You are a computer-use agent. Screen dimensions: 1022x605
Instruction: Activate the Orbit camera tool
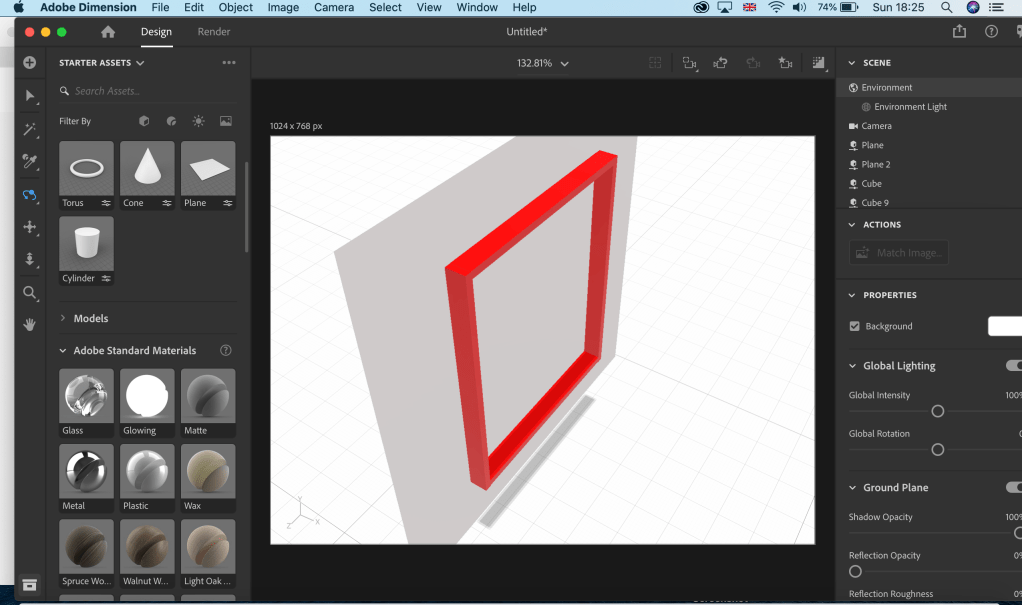point(30,195)
